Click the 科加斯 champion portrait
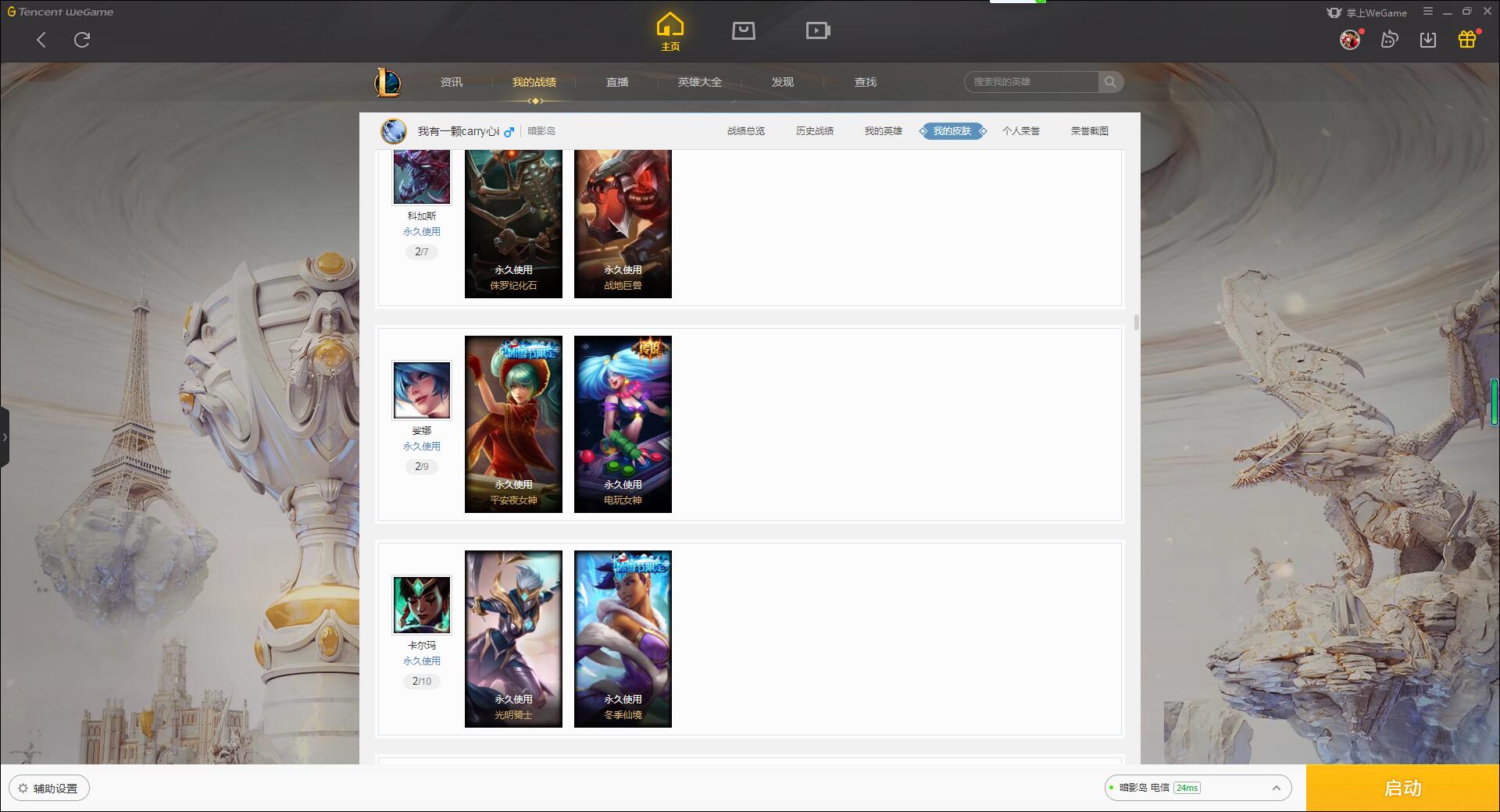Viewport: 1500px width, 812px height. (x=422, y=176)
